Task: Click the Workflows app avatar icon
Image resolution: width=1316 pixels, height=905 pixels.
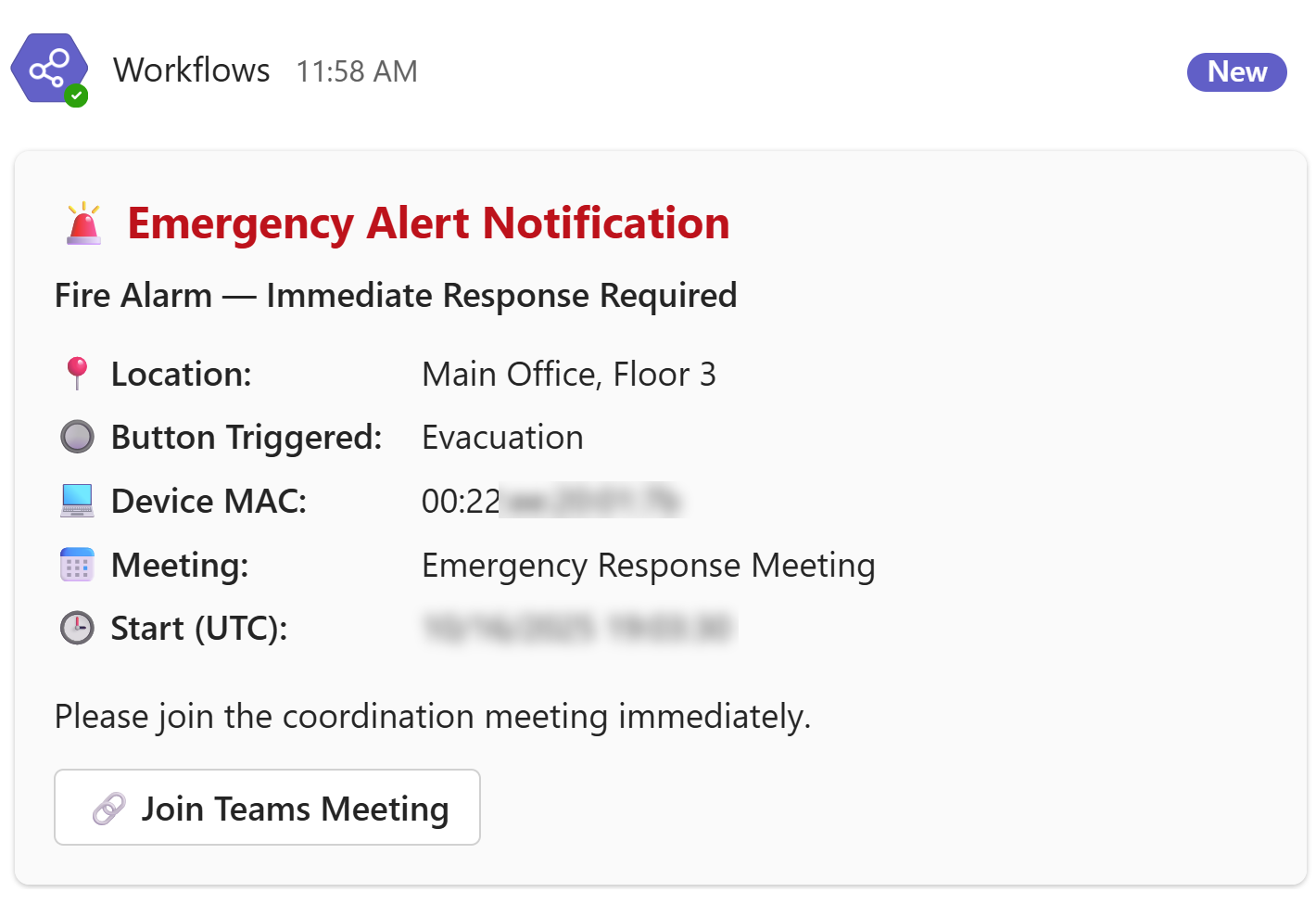Action: coord(49,68)
